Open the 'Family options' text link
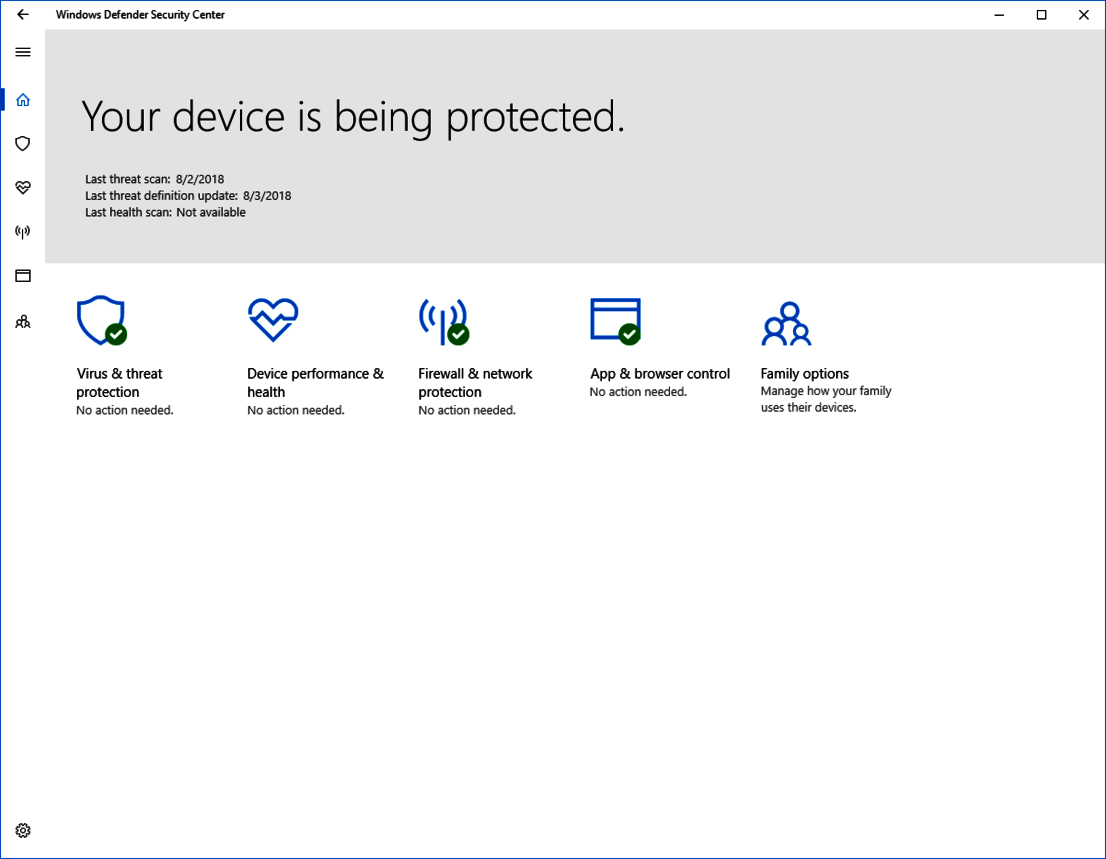This screenshot has height=859, width=1106. coord(804,374)
